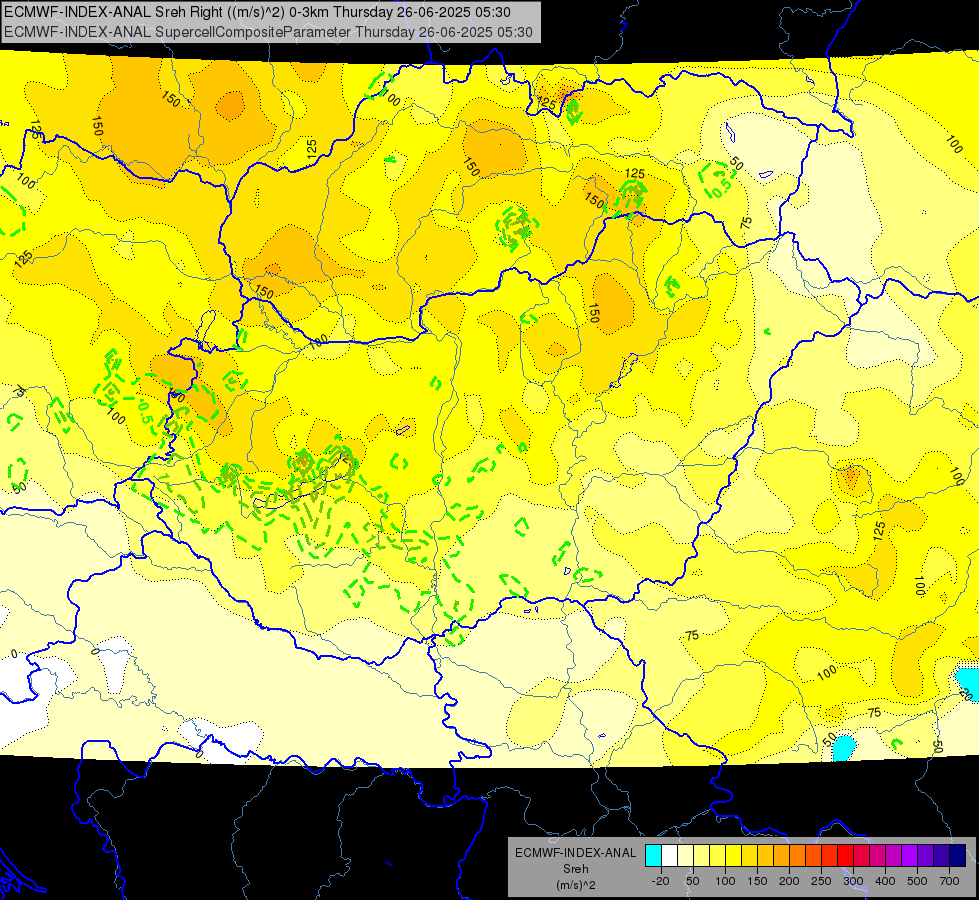
Task: Click the 150 legend scale label
Action: click(757, 881)
